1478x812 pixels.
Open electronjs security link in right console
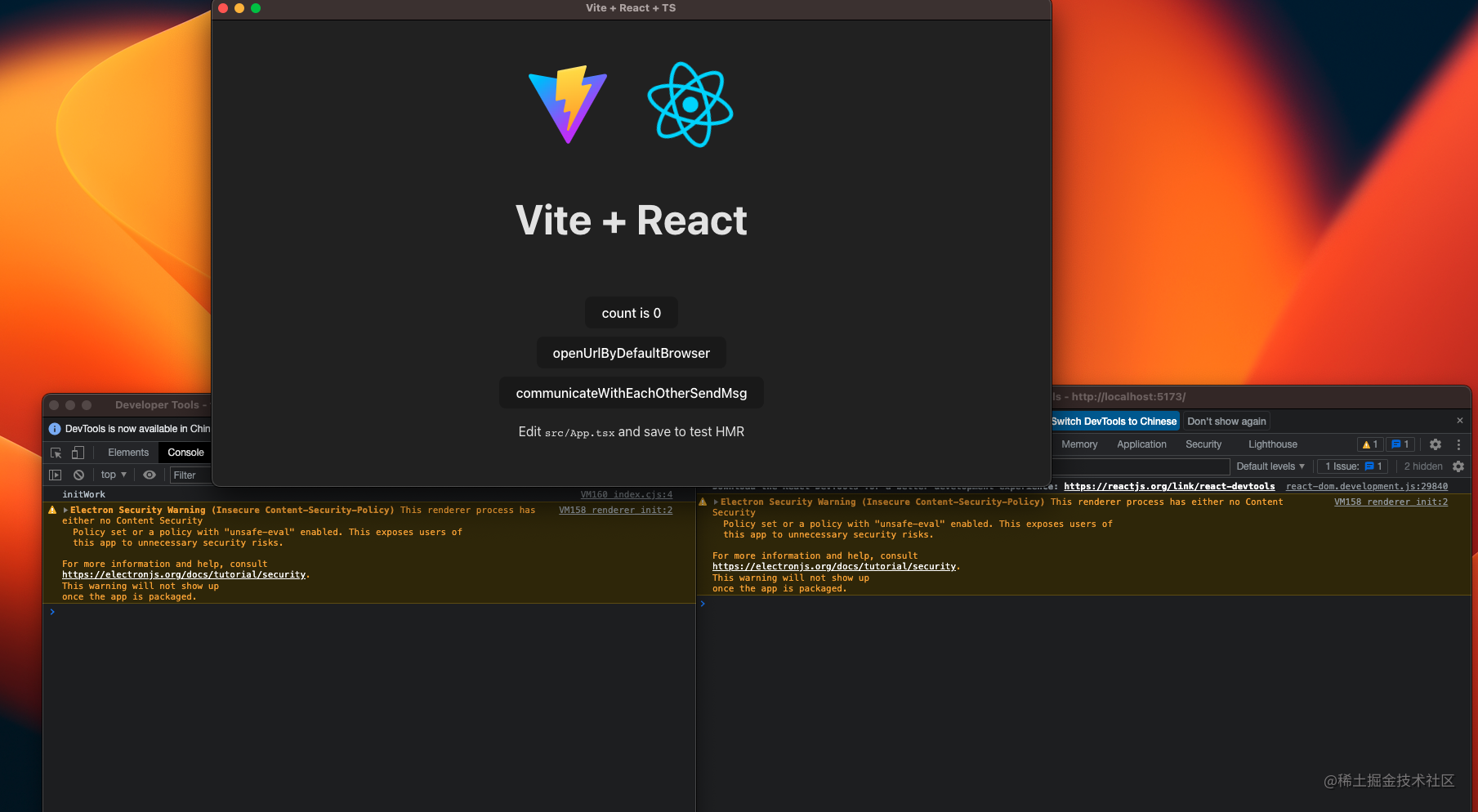click(x=834, y=567)
